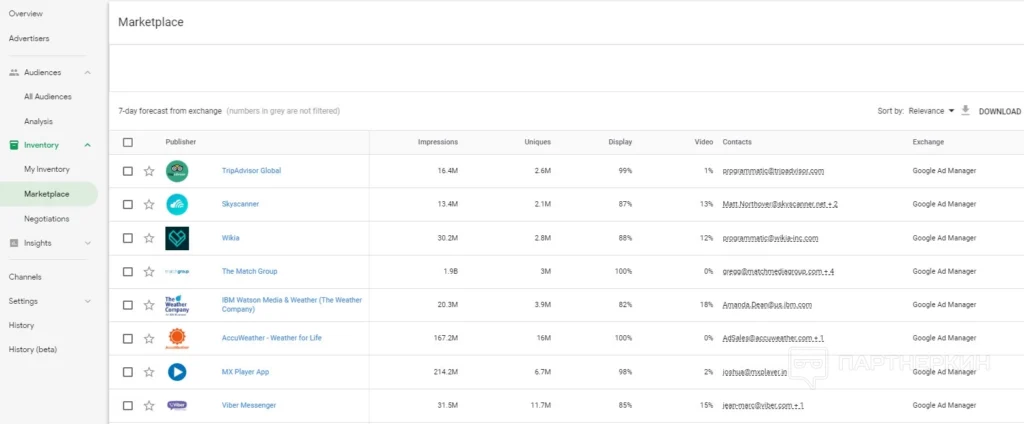Check The Match Group row checkbox
Viewport: 1024px width, 424px height.
point(128,272)
